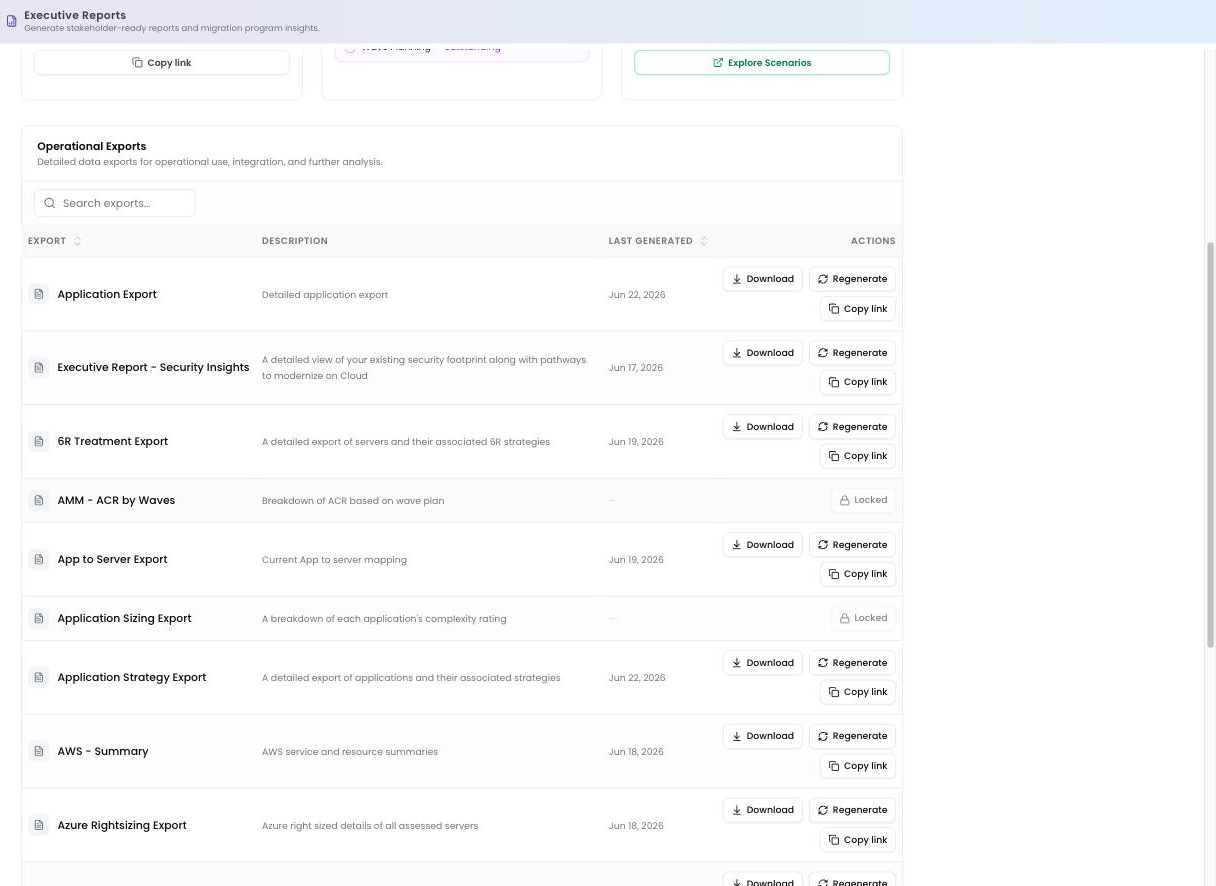Copy link for Executive Report - Security Insights

[858, 382]
